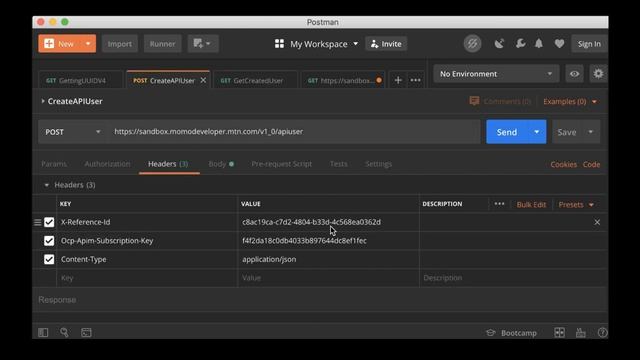Click the heart icon
Screen dimensions: 640x360
559,44
